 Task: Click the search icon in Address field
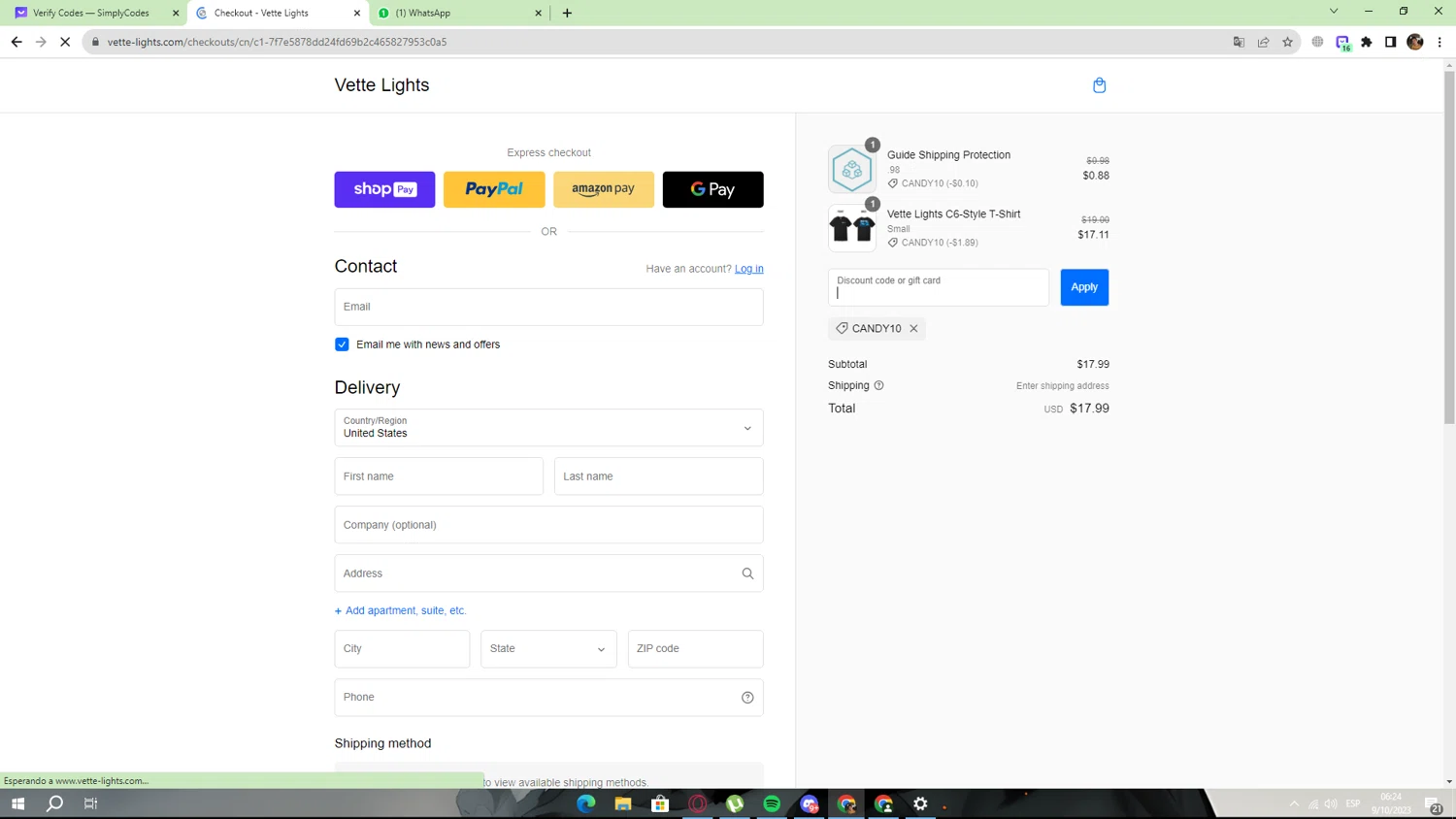pyautogui.click(x=747, y=573)
